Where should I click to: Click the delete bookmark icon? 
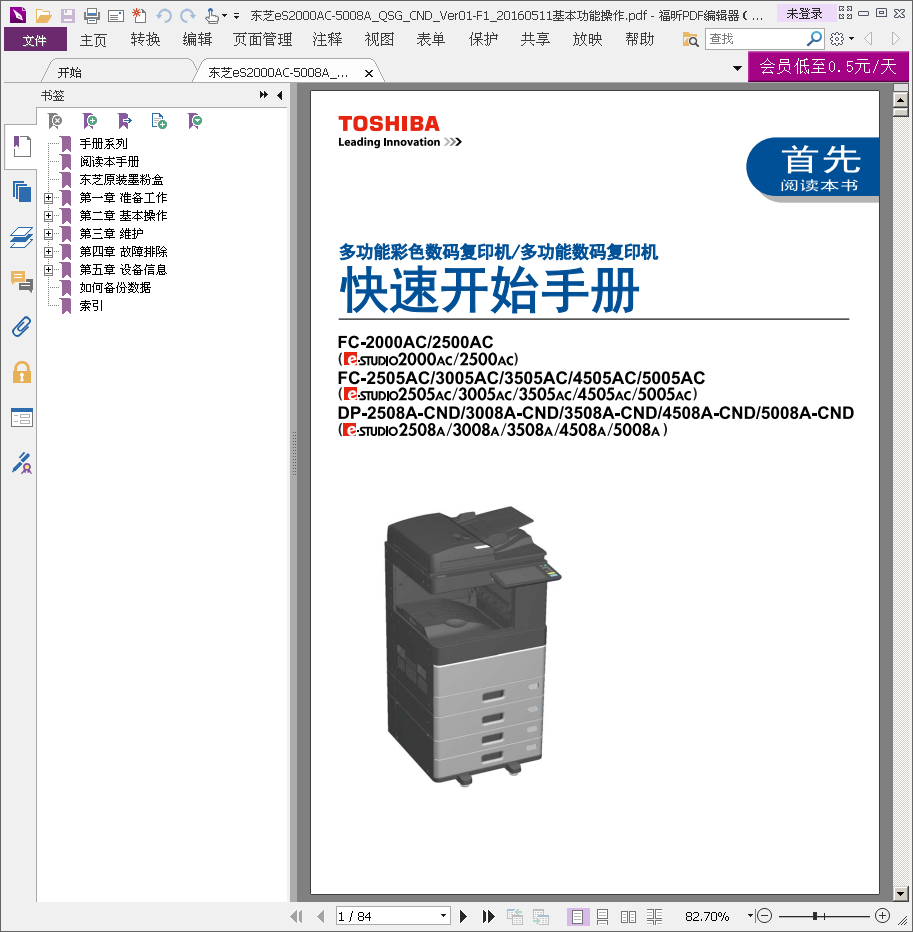55,121
